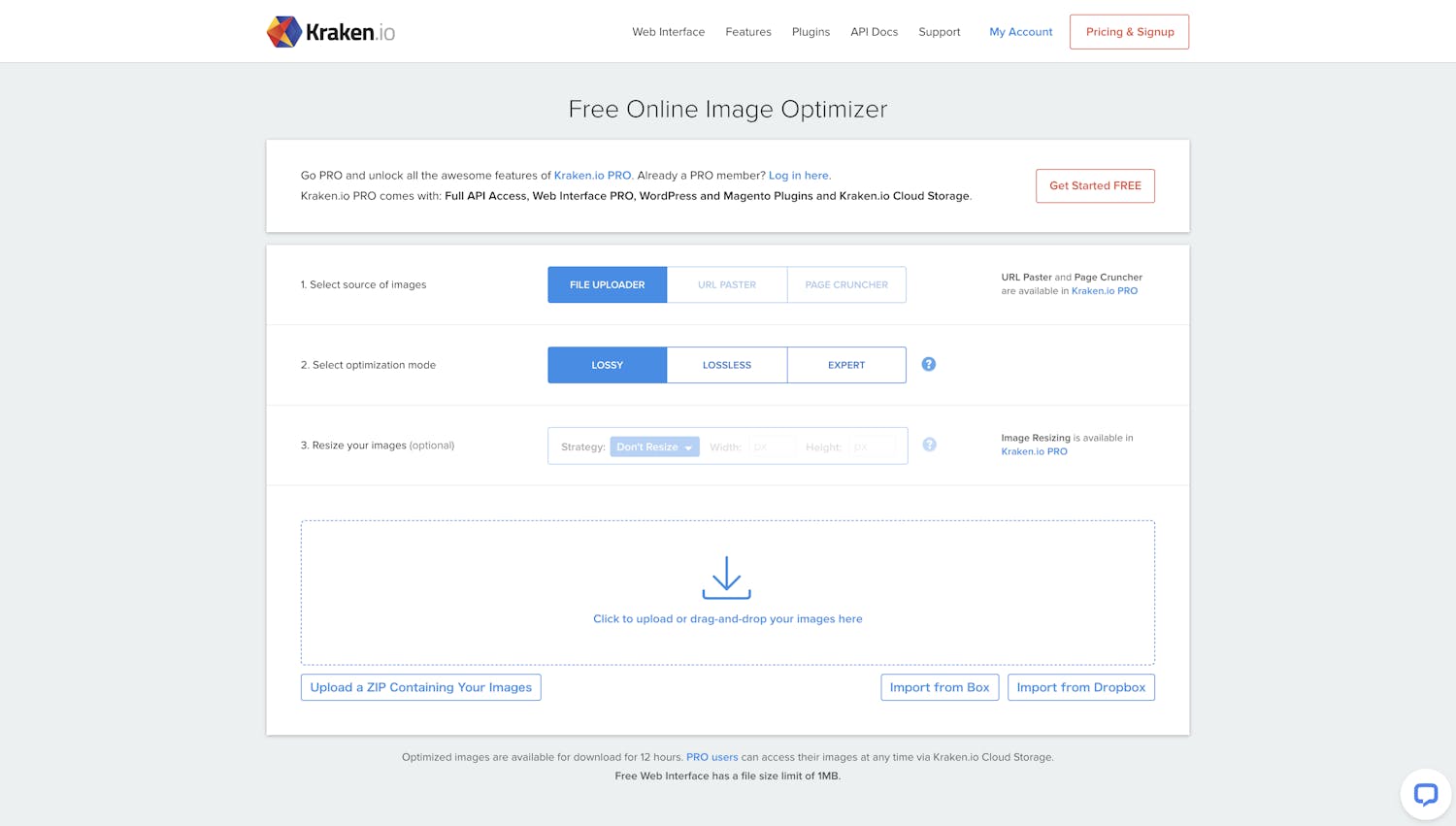Viewport: 1456px width, 826px height.
Task: Click Import from Dropbox button
Action: tap(1080, 687)
